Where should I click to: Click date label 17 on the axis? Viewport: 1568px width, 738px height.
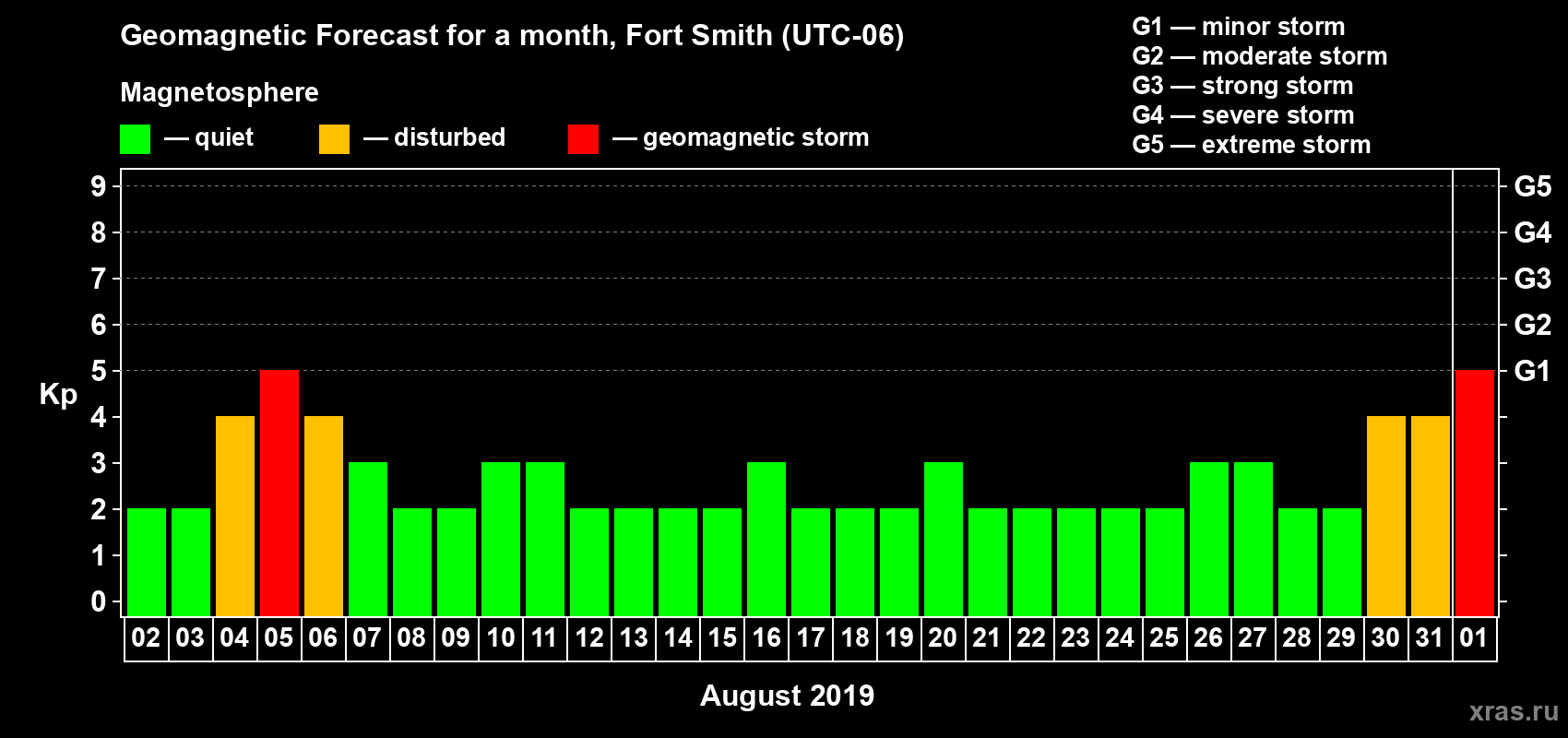(810, 637)
